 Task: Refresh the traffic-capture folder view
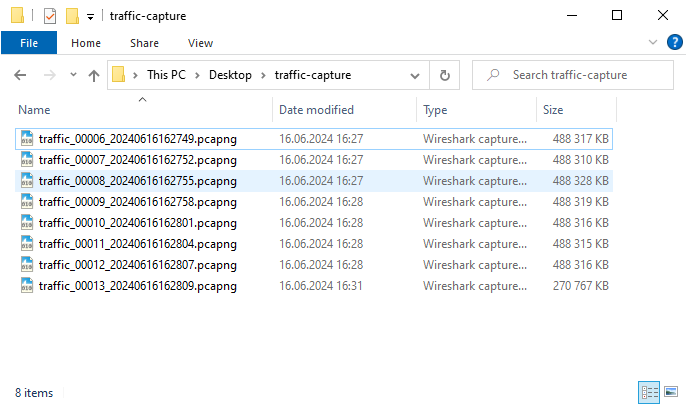point(445,75)
